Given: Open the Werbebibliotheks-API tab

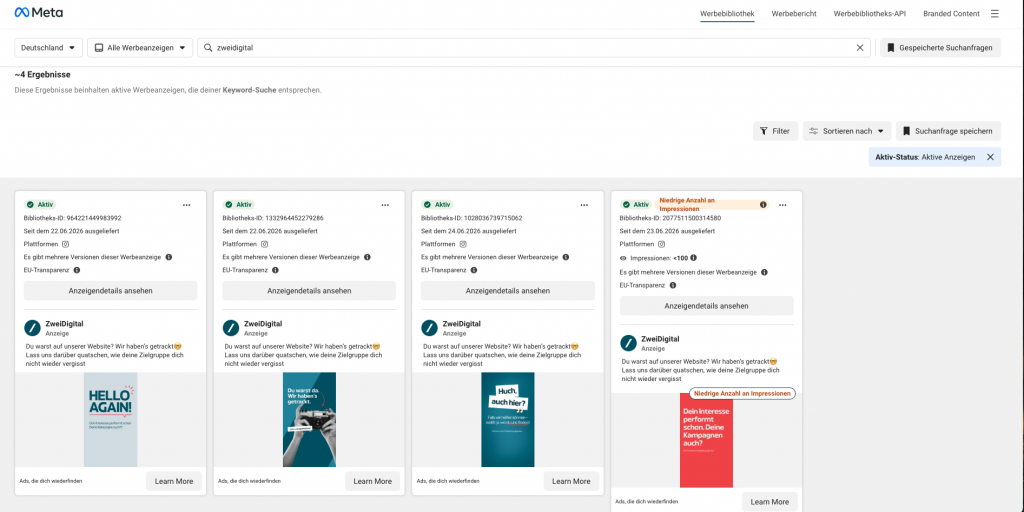Looking at the screenshot, I should coord(869,14).
